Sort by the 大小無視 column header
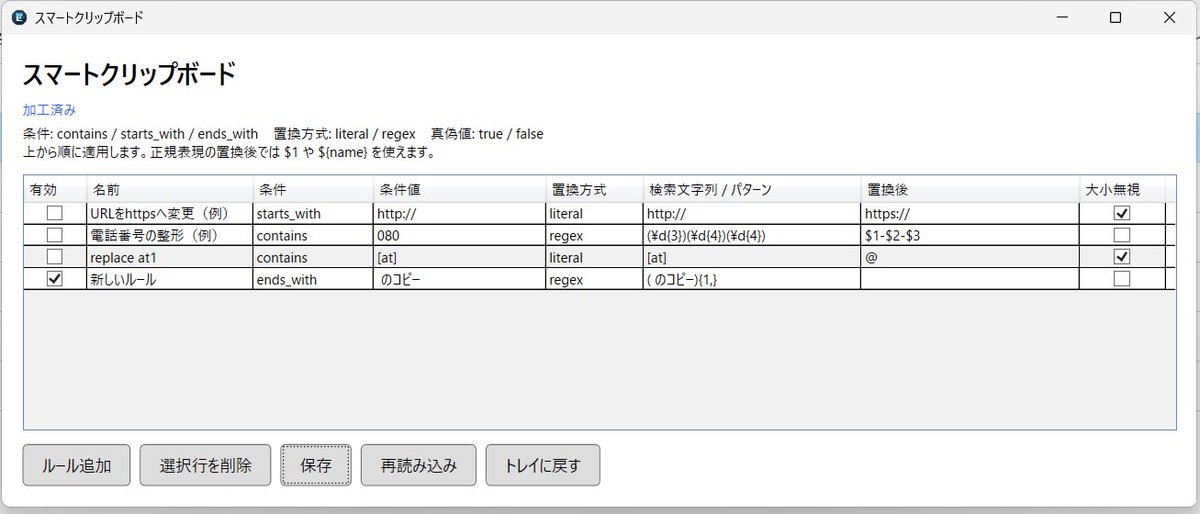Image resolution: width=1200 pixels, height=514 pixels. pos(1122,190)
